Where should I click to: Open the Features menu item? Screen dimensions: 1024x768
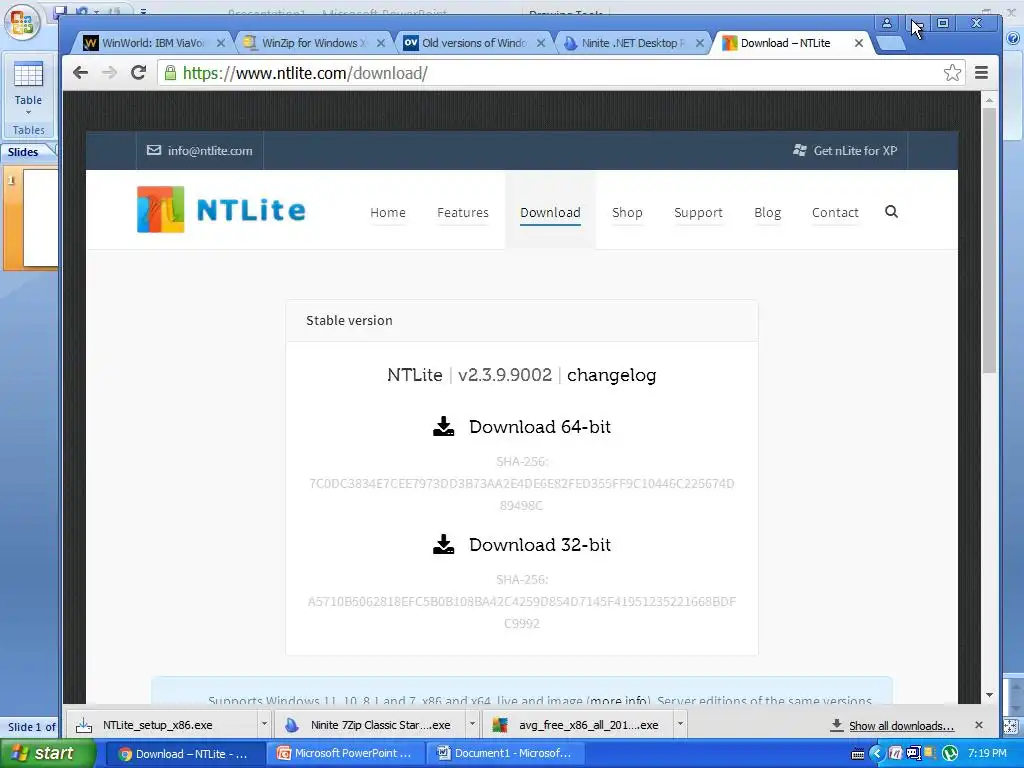(462, 212)
